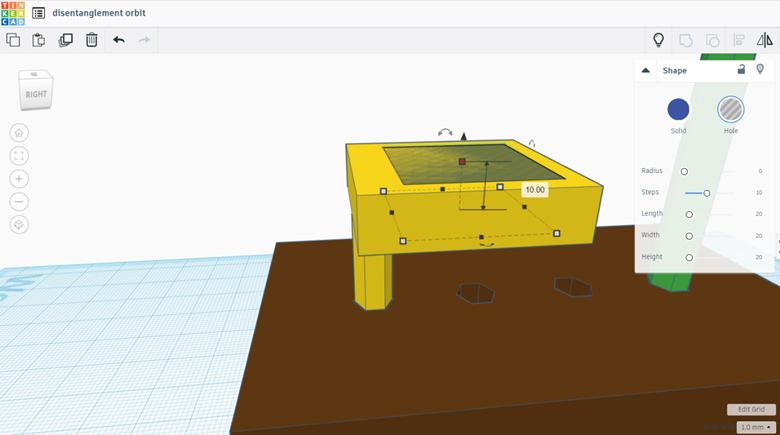Screen dimensions: 780x435
Task: Click the Align tool icon
Action: point(739,40)
